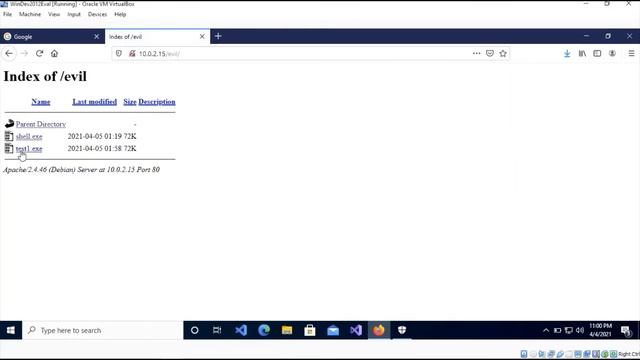The height and width of the screenshot is (360, 640).
Task: Select the Index of /evil tab
Action: 158,37
